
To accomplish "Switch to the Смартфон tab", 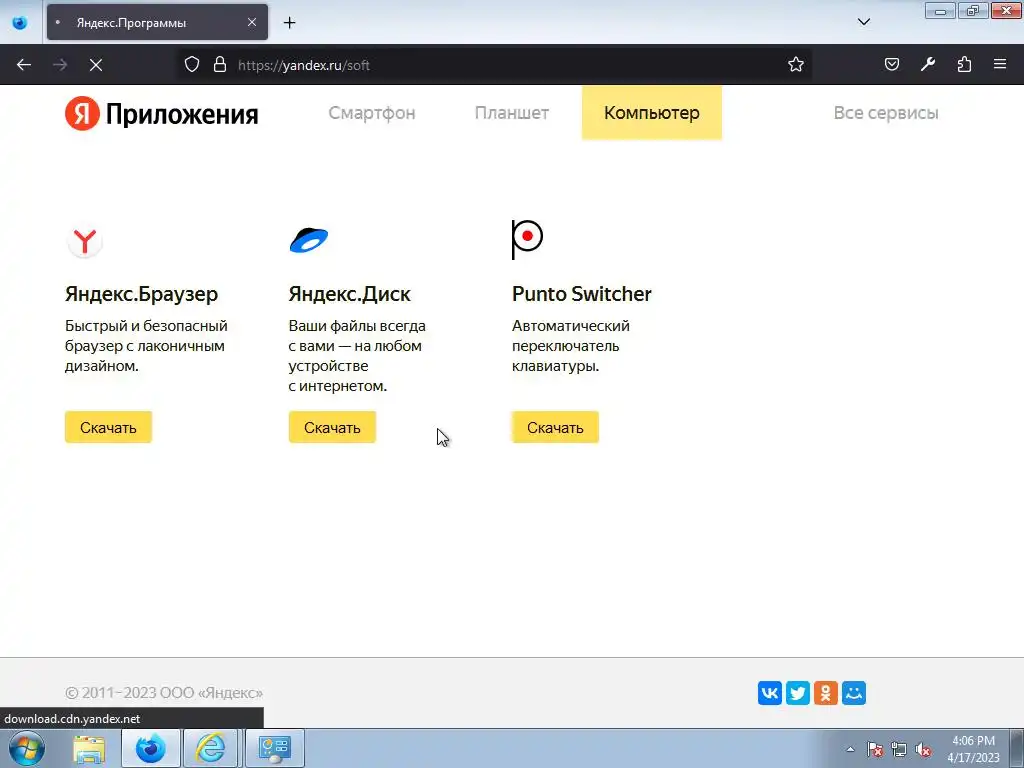I will coord(372,113).
